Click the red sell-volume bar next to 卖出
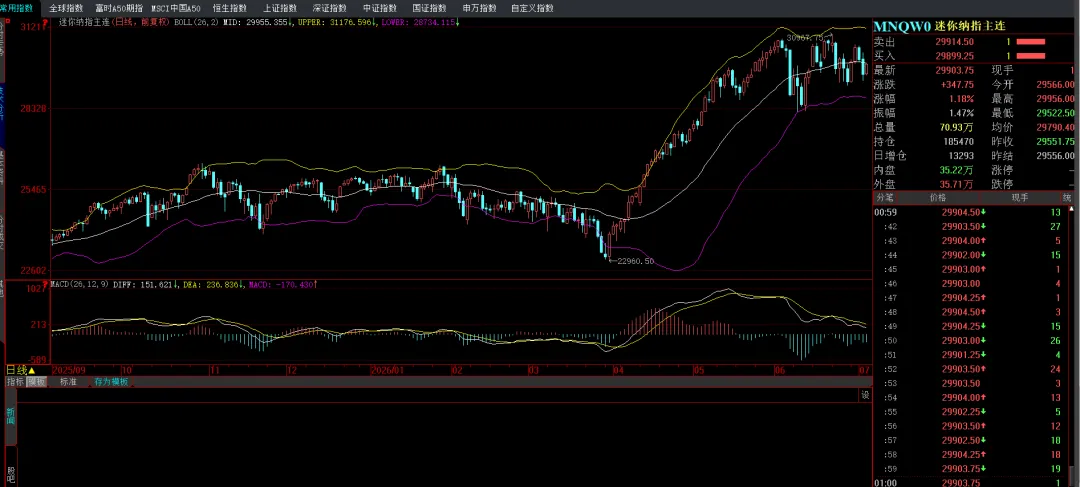 point(1030,42)
